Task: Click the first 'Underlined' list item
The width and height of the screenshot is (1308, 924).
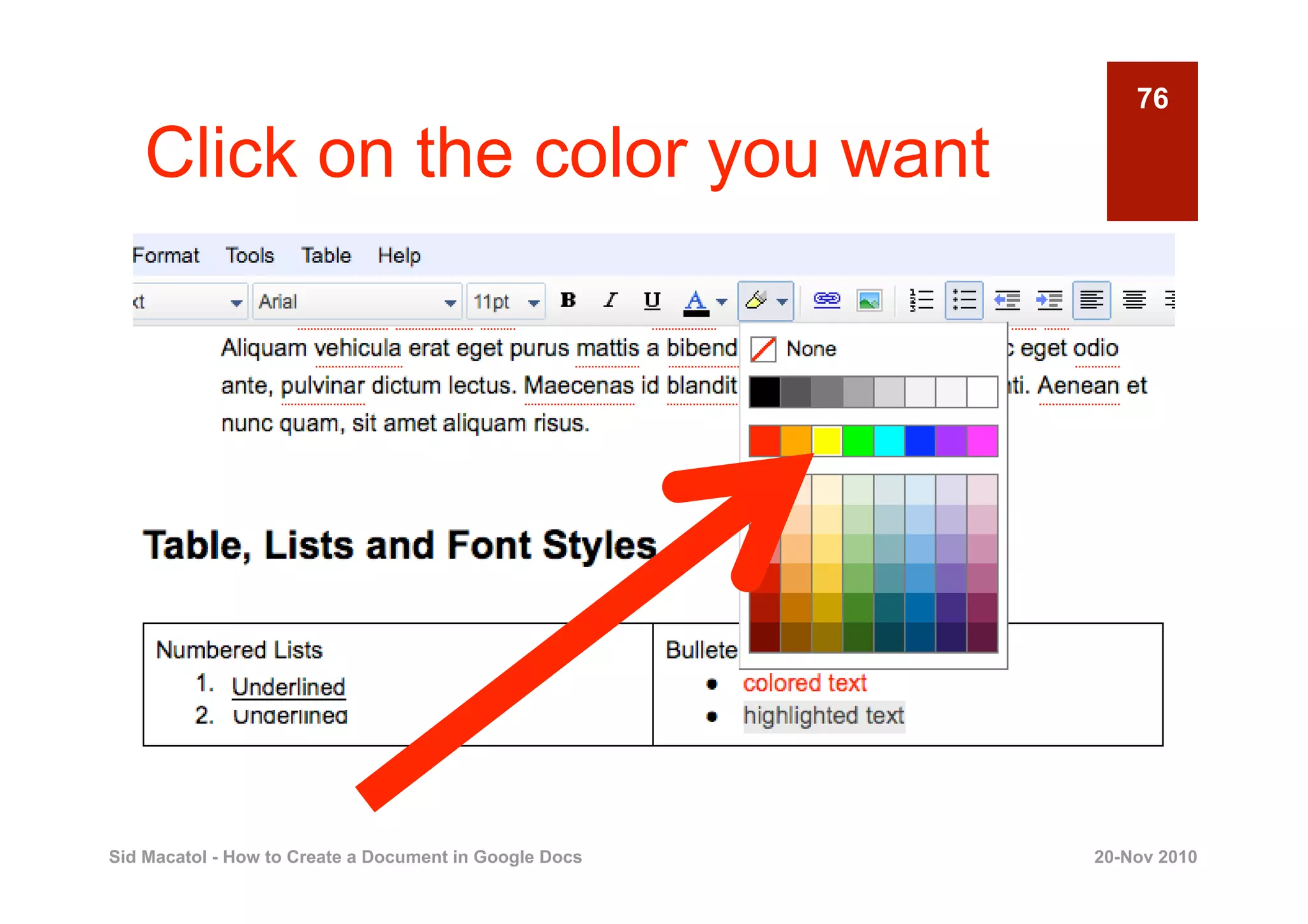Action: click(289, 686)
